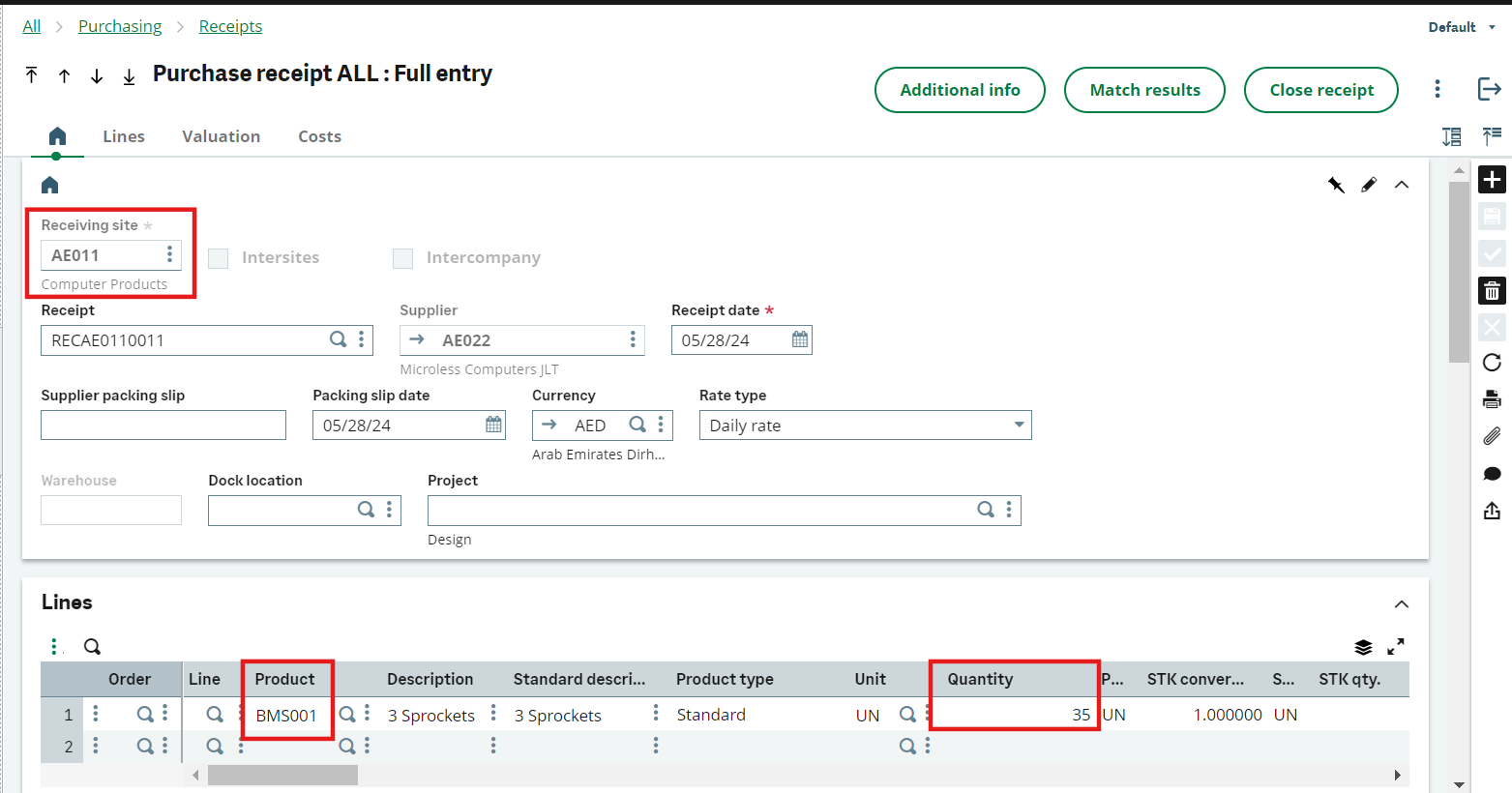Screen dimensions: 1512x793
Task: Edit the section using the pencil icon
Action: pyautogui.click(x=1369, y=184)
